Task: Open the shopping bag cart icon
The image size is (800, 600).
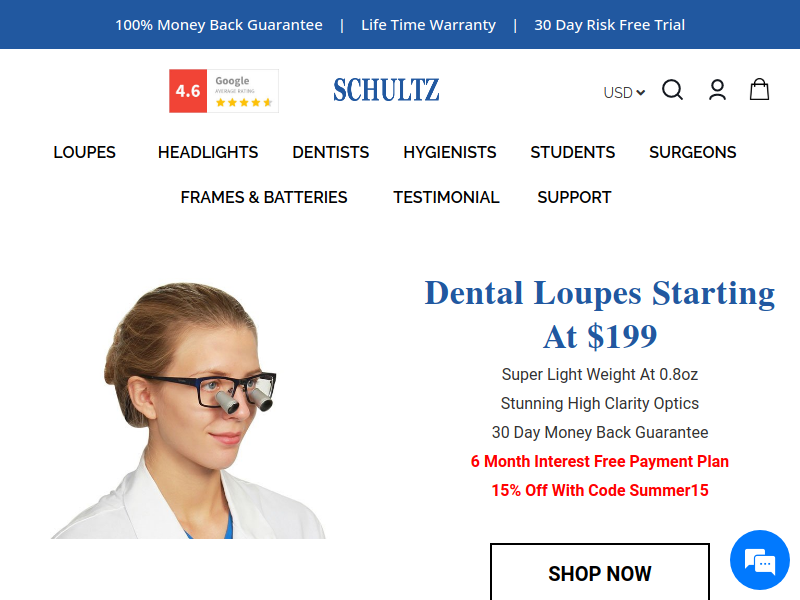Action: click(759, 89)
